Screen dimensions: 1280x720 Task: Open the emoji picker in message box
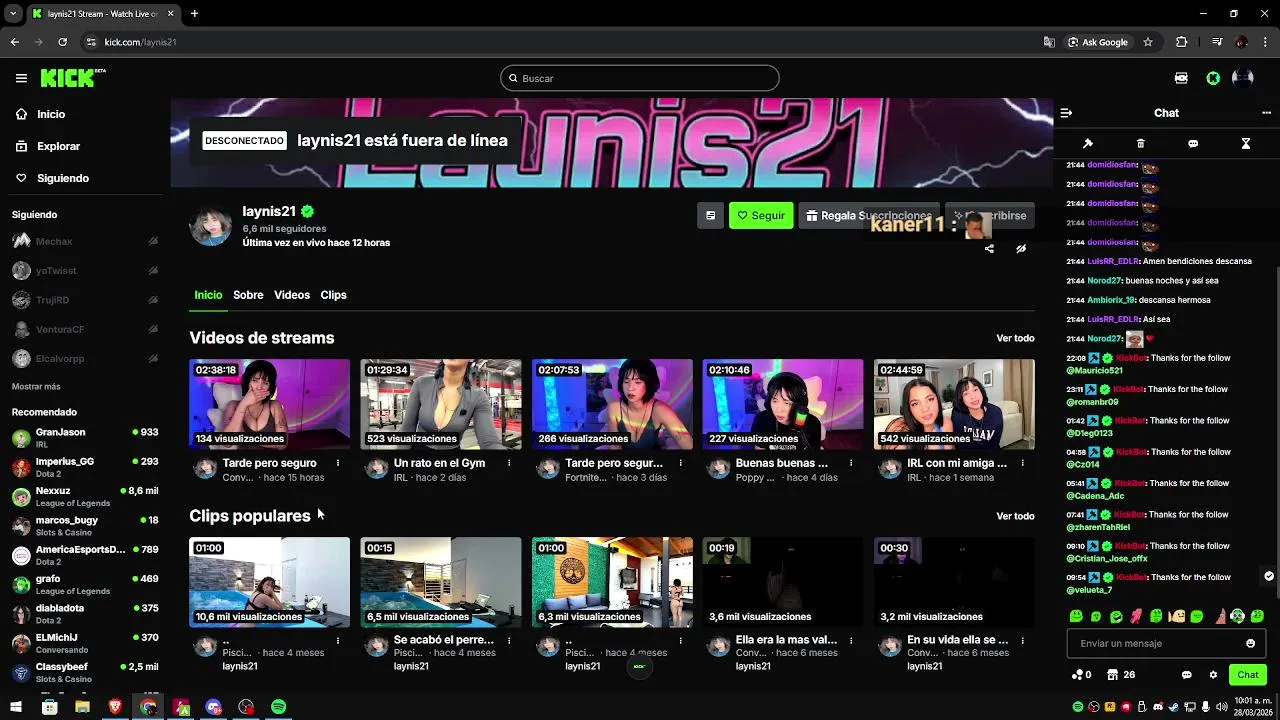click(x=1250, y=643)
